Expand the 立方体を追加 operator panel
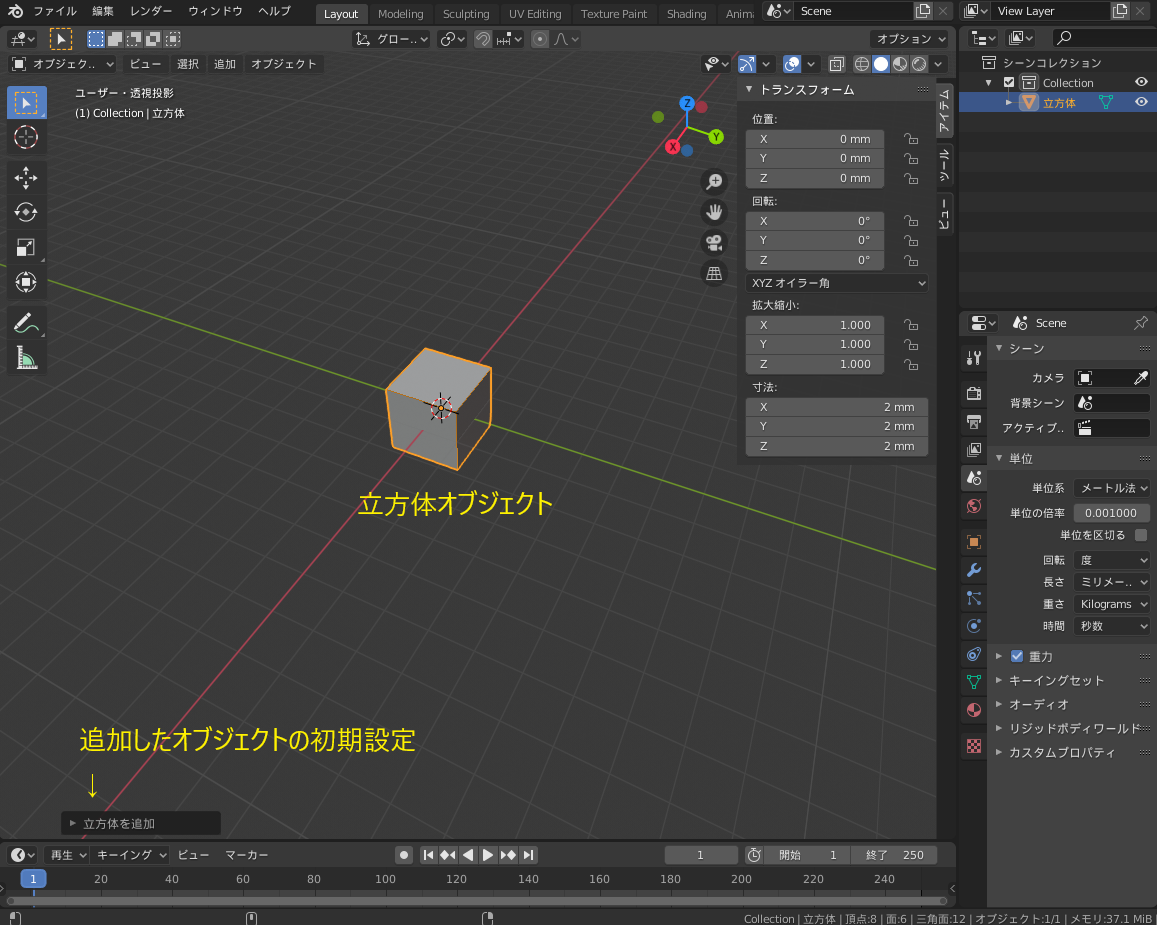Image resolution: width=1157 pixels, height=925 pixels. pos(140,823)
